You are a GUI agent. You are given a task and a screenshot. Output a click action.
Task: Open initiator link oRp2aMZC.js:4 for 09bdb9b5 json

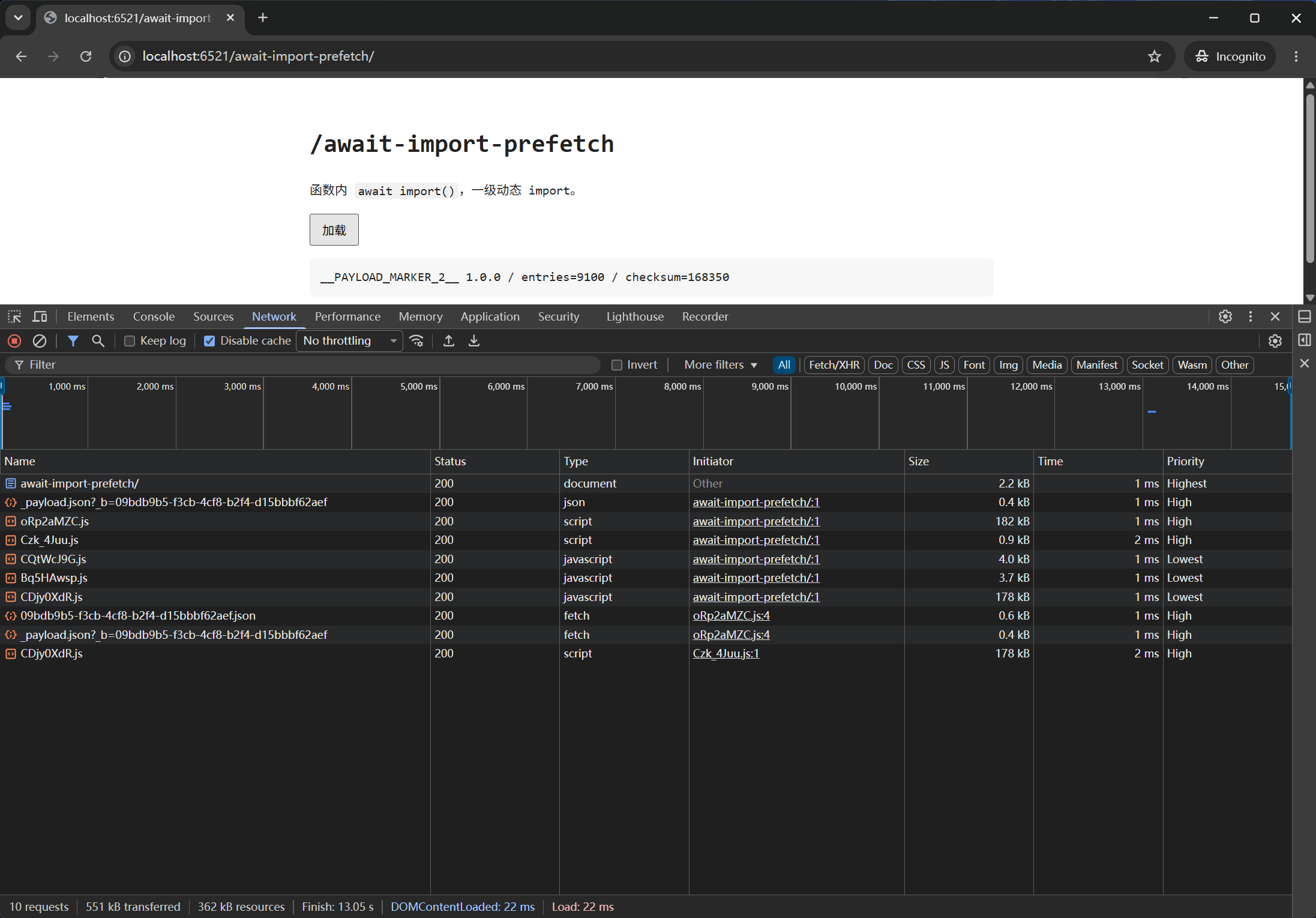(x=731, y=615)
